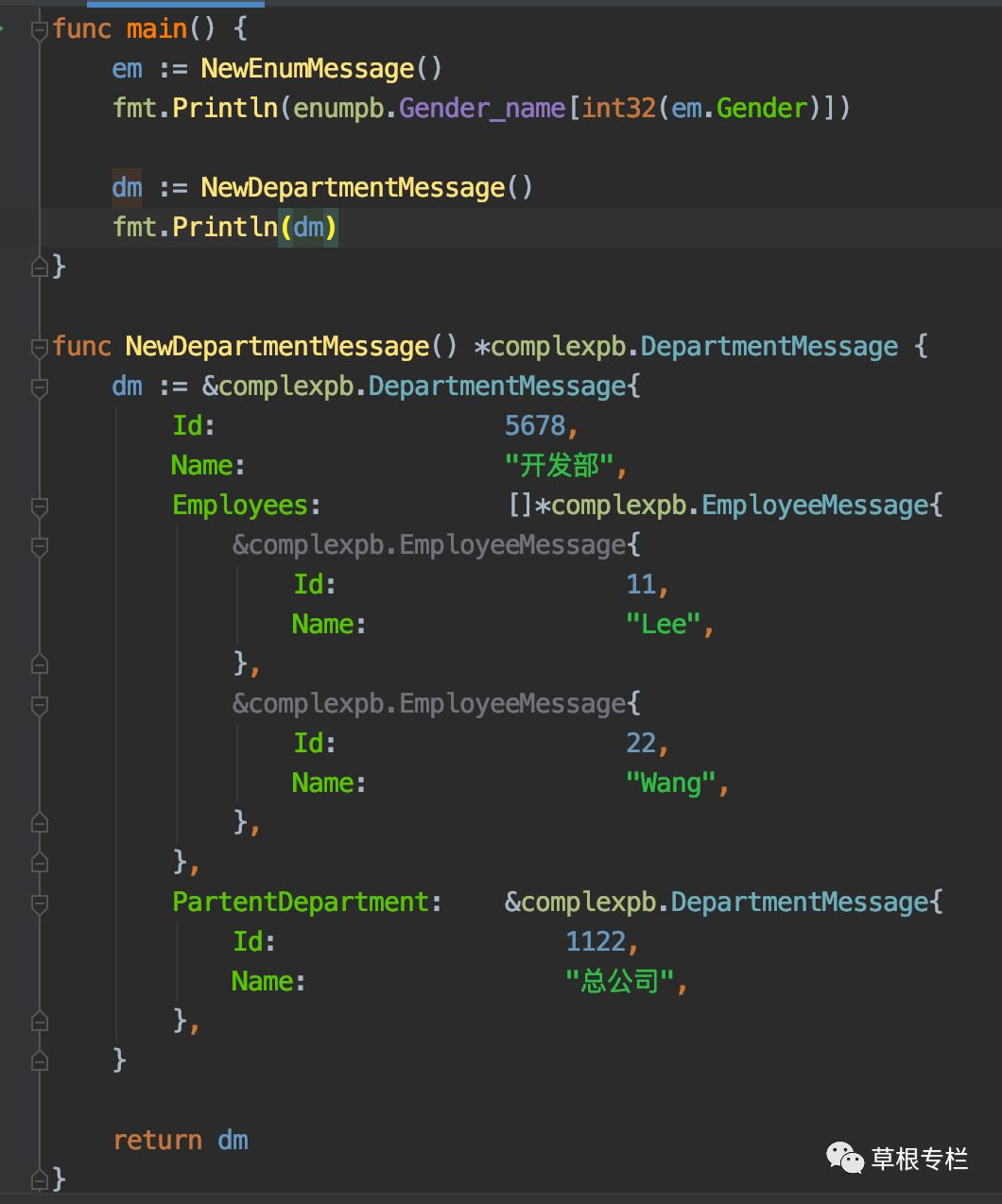Click the NewDepartmentMessage() call in main

click(x=367, y=187)
